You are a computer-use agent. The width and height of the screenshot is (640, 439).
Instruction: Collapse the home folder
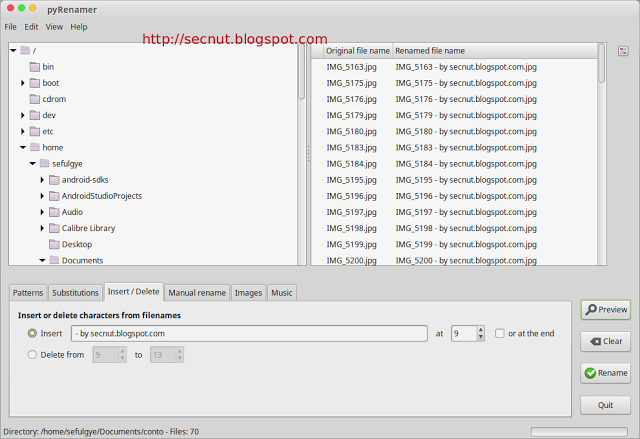click(x=23, y=147)
